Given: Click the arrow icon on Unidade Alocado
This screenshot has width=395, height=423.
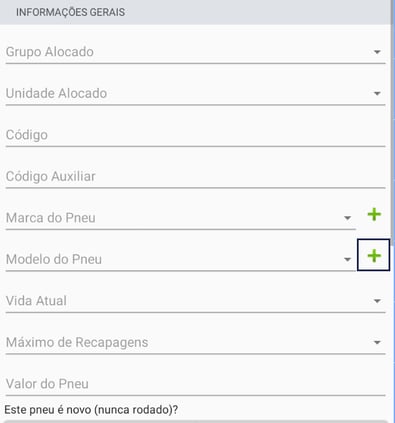Looking at the screenshot, I should click(x=377, y=93).
